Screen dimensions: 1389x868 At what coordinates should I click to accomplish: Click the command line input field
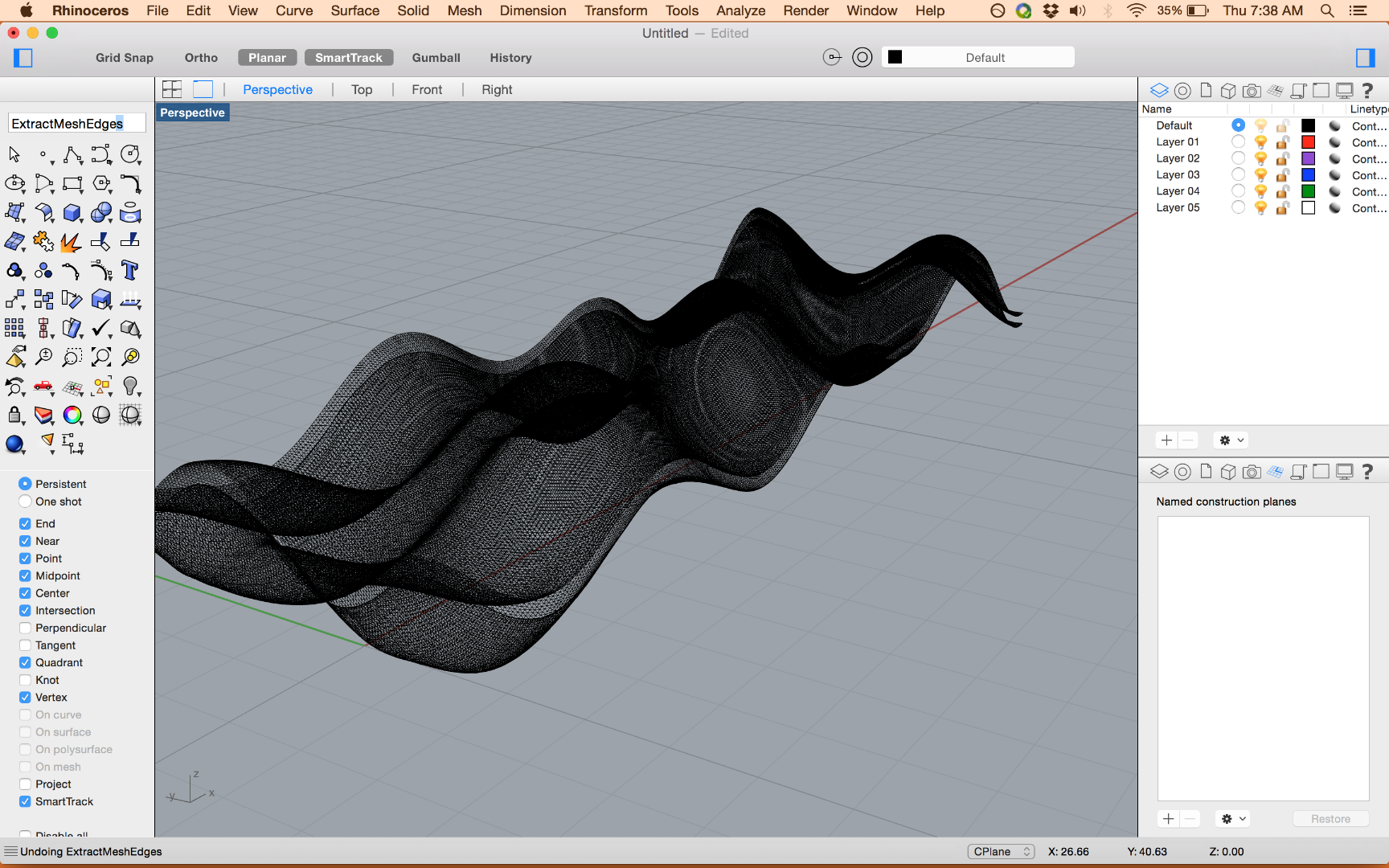pos(76,122)
